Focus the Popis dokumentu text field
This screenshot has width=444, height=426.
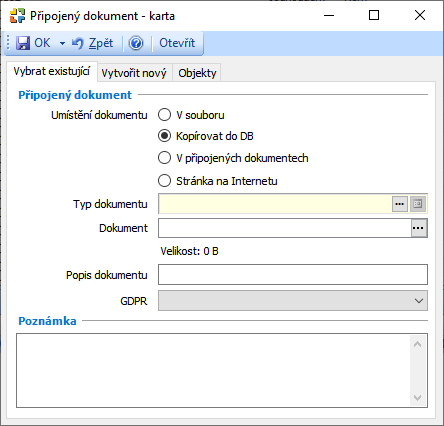[x=293, y=275]
